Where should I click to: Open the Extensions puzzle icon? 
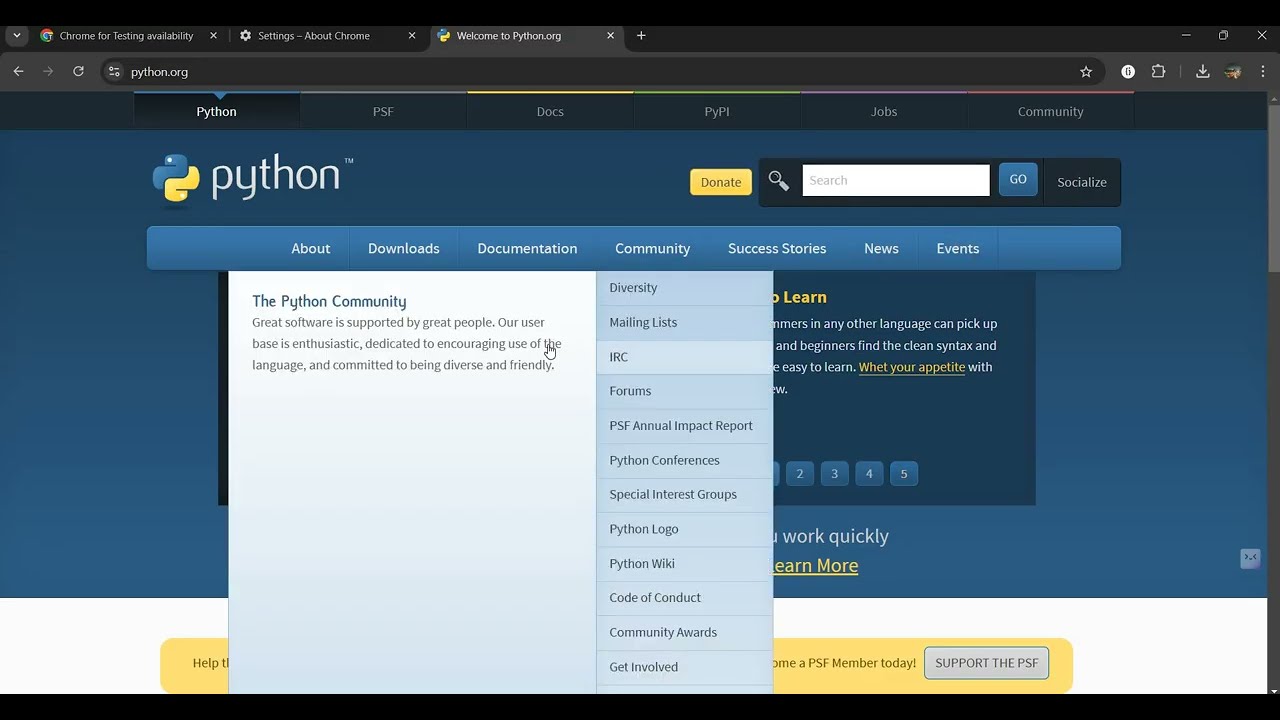1158,71
